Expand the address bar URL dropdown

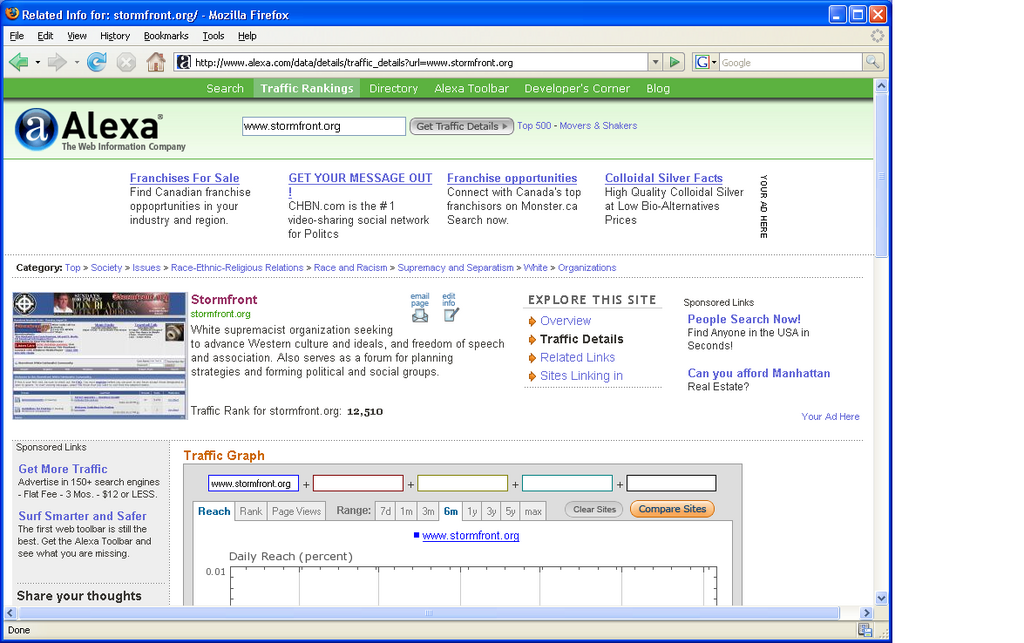coord(656,62)
